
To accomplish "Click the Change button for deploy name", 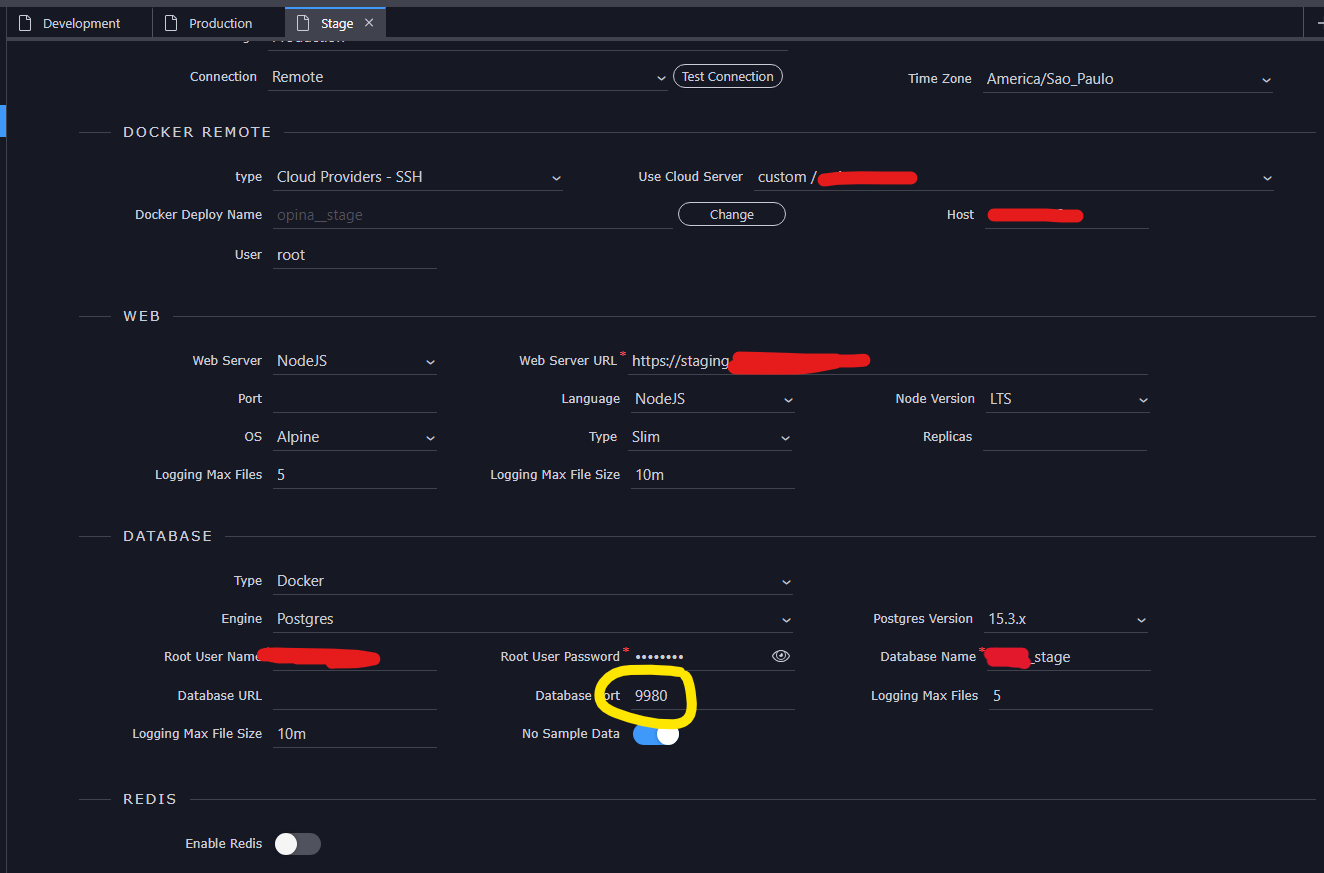I will [x=732, y=214].
